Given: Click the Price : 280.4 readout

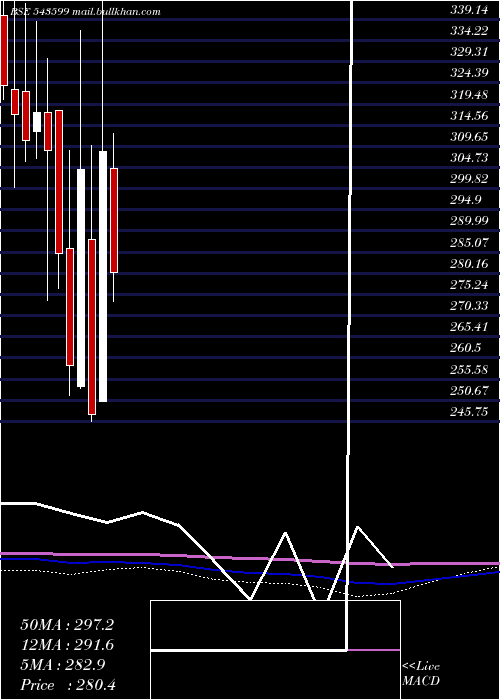Looking at the screenshot, I should (68, 685).
